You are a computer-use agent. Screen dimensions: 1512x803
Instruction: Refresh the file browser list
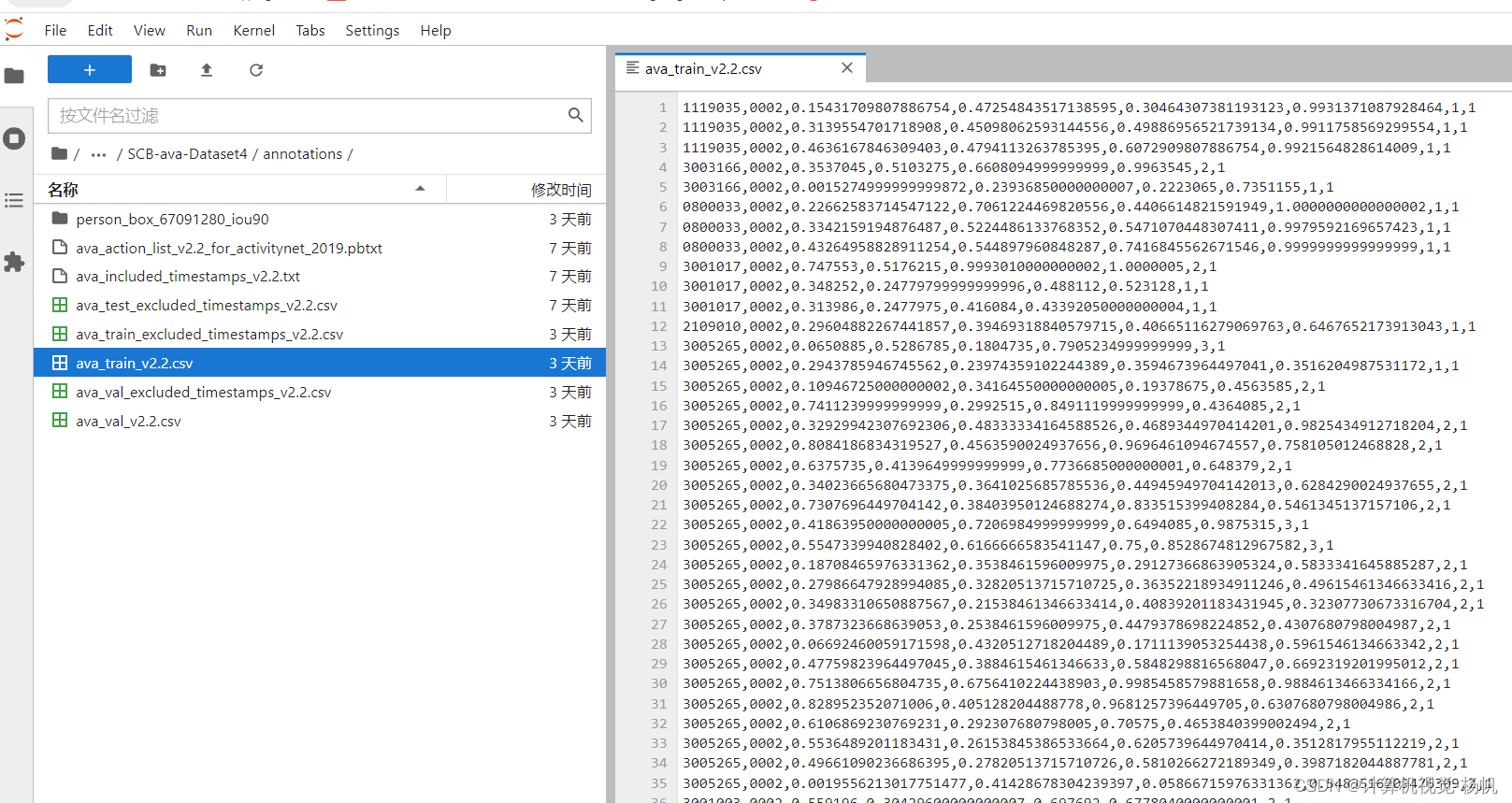pyautogui.click(x=256, y=70)
